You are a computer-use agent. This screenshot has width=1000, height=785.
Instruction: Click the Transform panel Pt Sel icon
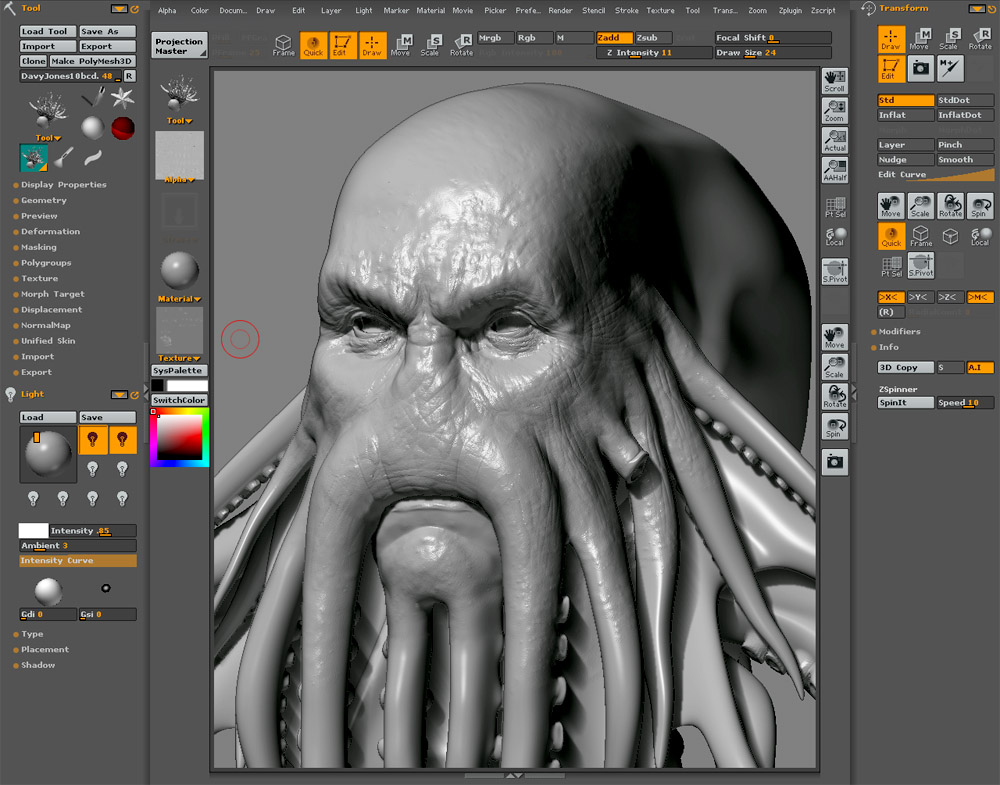(x=891, y=265)
